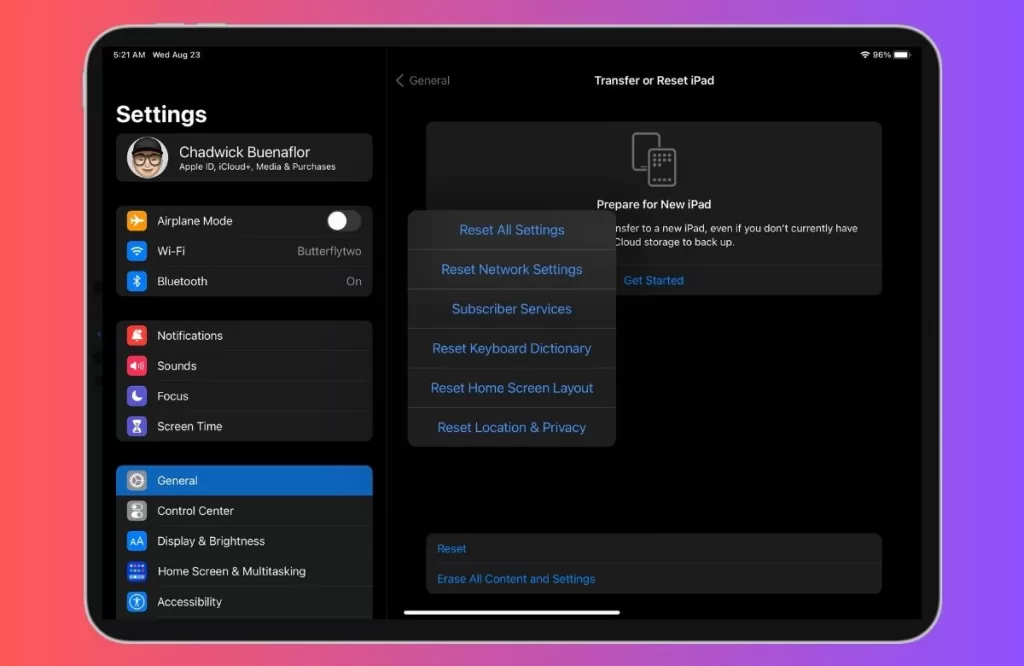The height and width of the screenshot is (666, 1024).
Task: Open the Control Center settings row
Action: coord(244,511)
